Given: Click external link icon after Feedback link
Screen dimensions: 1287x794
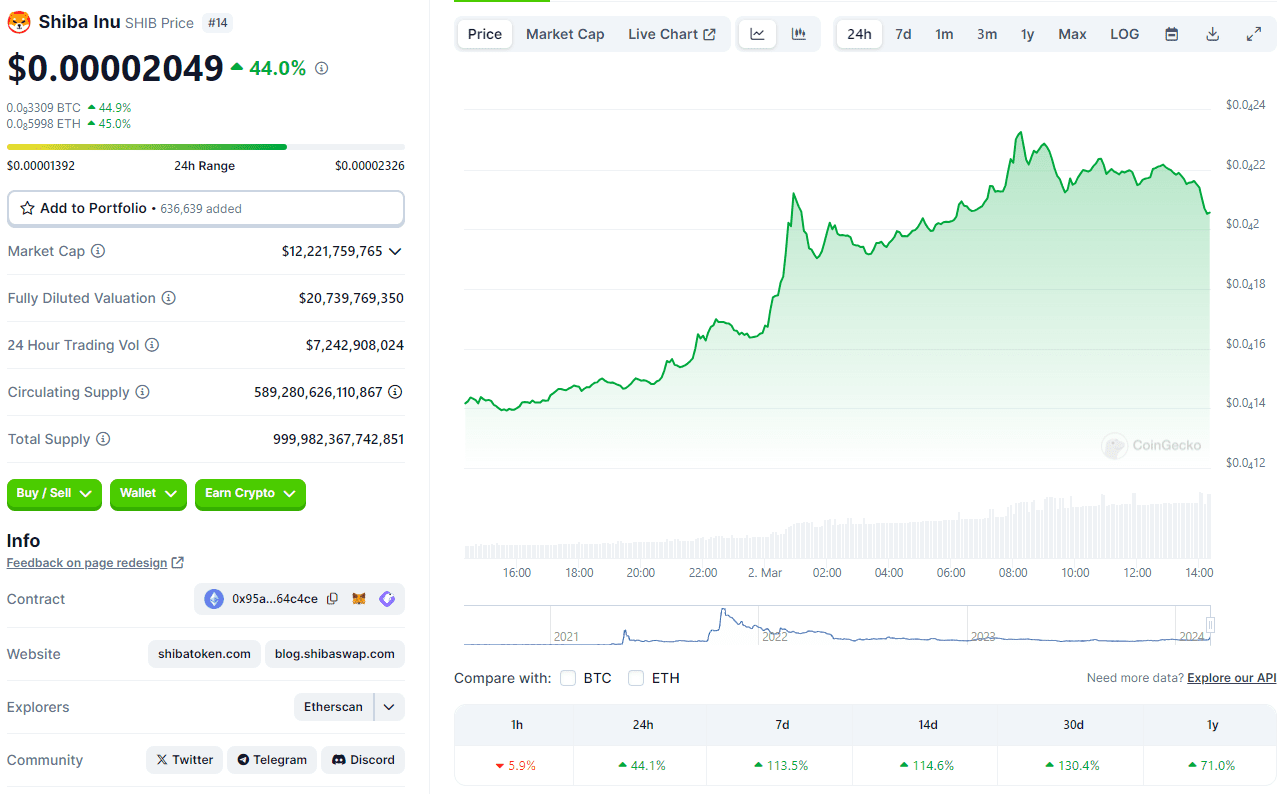Looking at the screenshot, I should 178,563.
